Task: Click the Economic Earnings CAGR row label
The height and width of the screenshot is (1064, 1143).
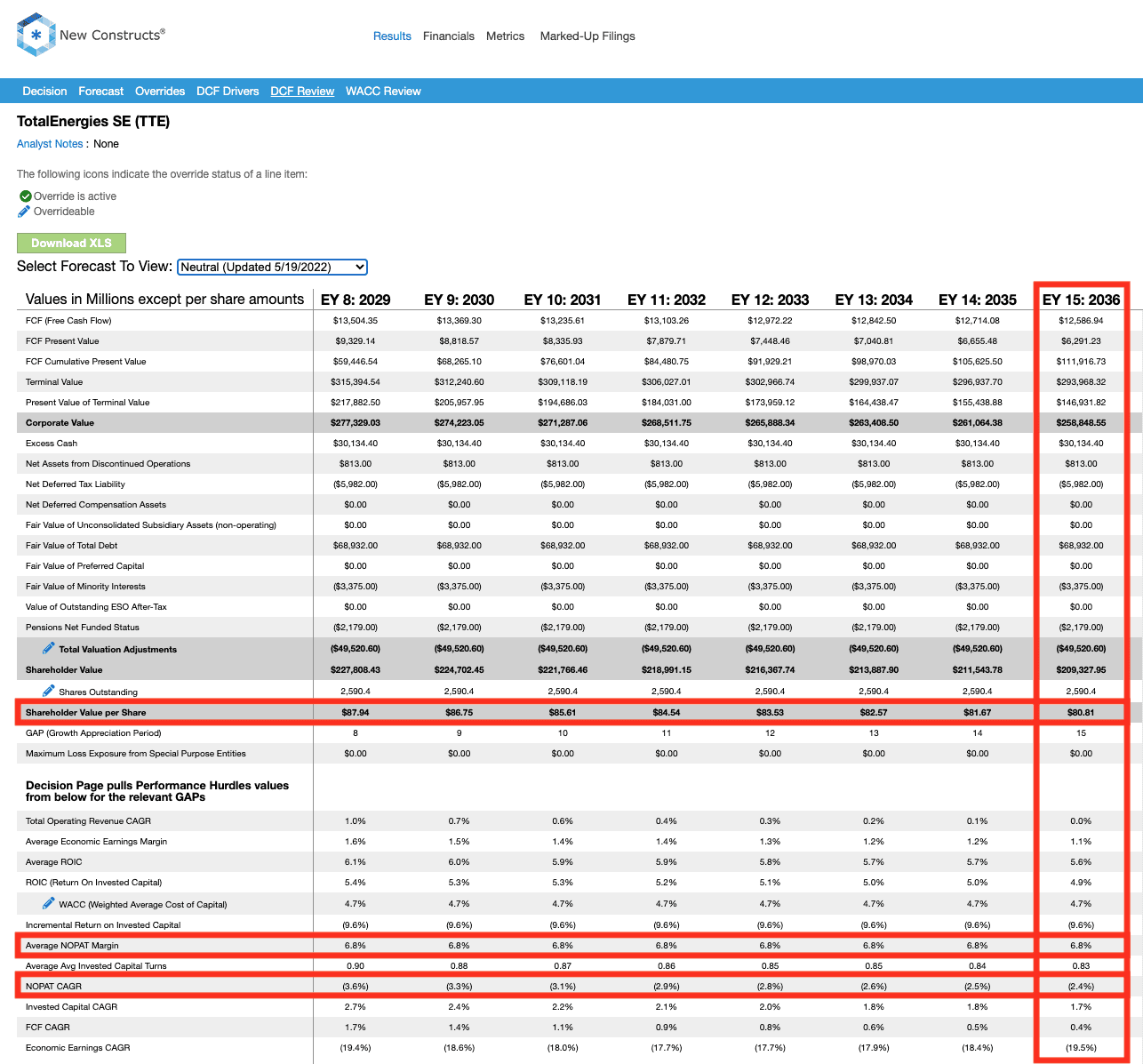Action: [78, 1048]
